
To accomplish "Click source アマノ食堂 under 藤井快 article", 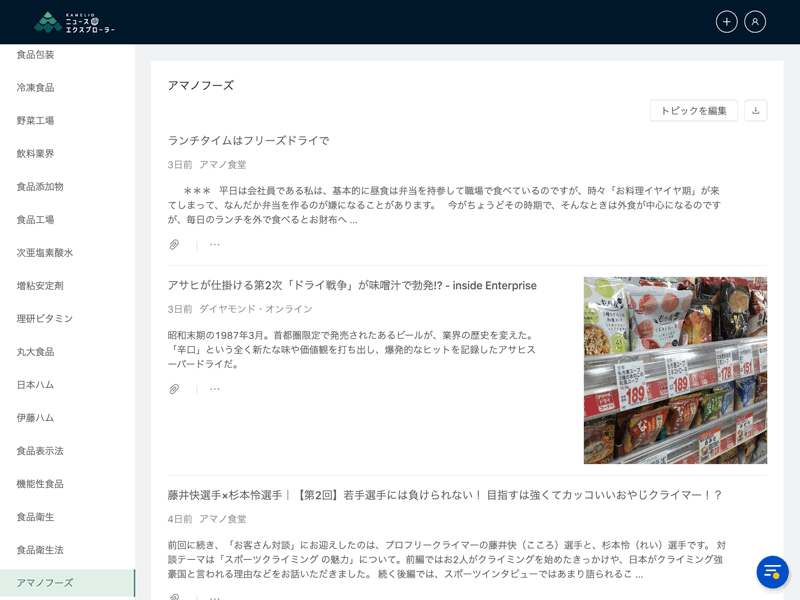I will pyautogui.click(x=222, y=519).
